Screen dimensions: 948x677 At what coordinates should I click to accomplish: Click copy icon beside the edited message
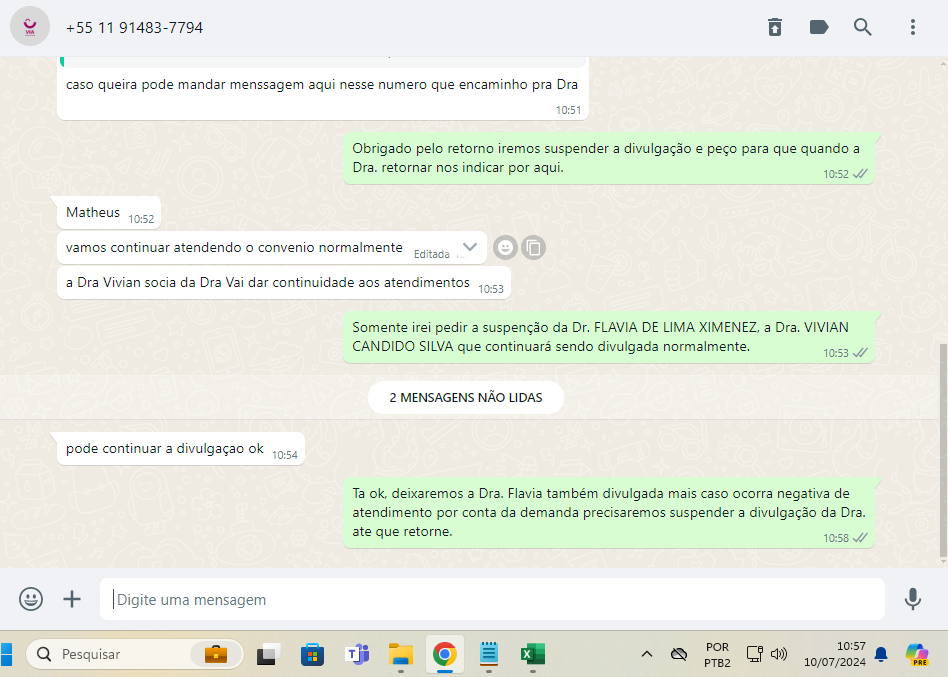pyautogui.click(x=534, y=247)
